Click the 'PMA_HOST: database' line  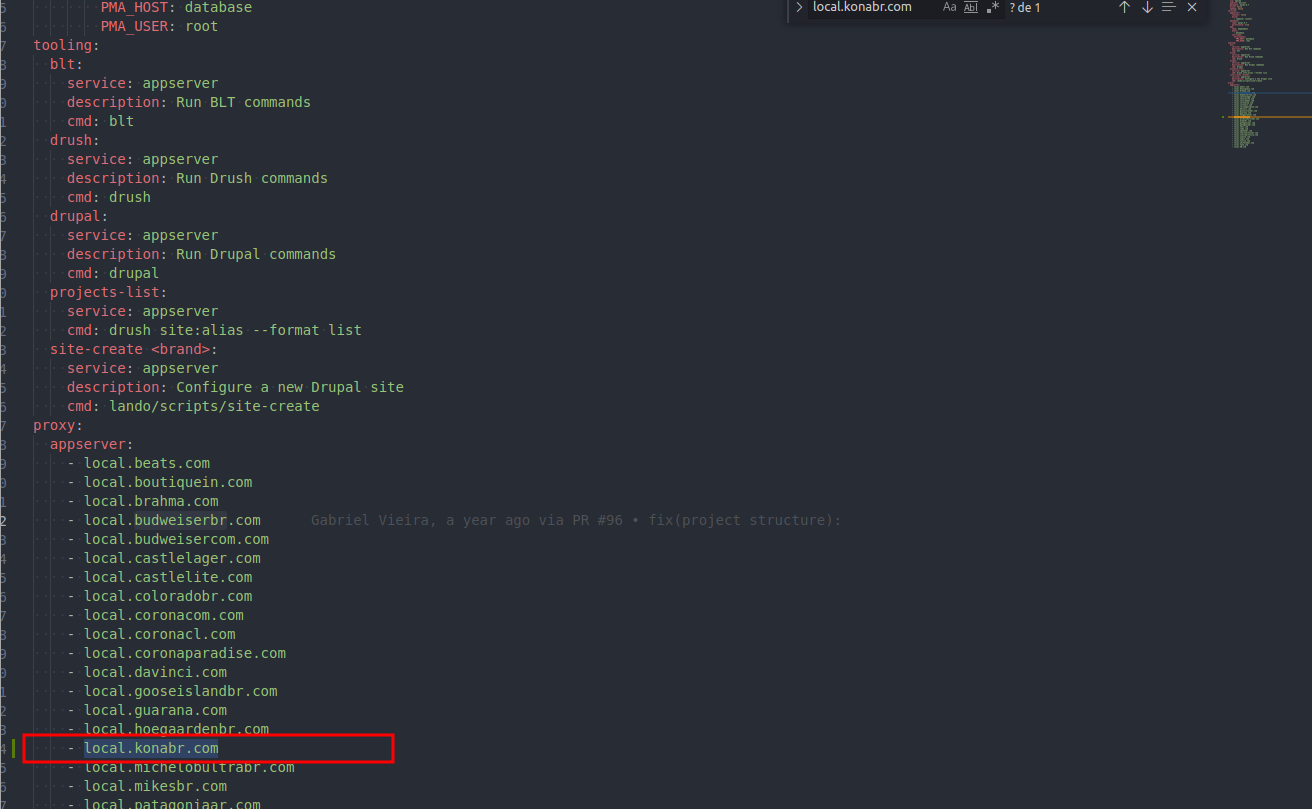tap(176, 7)
